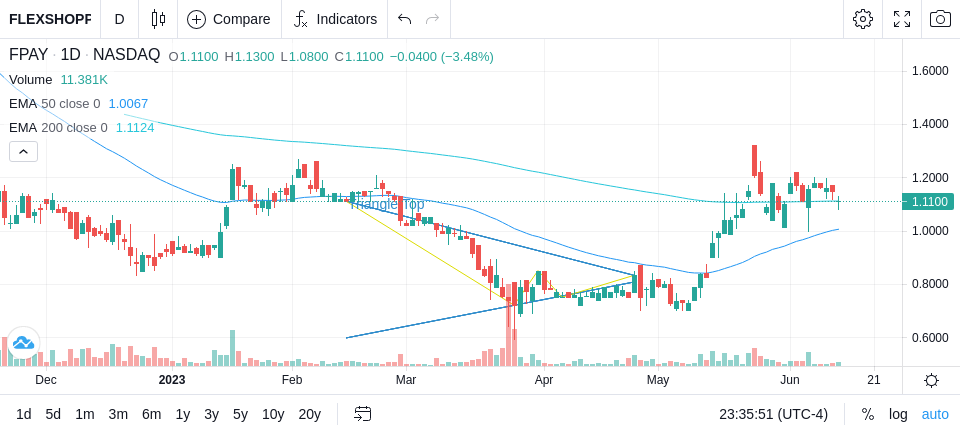Image resolution: width=960 pixels, height=433 pixels.
Task: Open the Indicators dialog
Action: pyautogui.click(x=335, y=19)
